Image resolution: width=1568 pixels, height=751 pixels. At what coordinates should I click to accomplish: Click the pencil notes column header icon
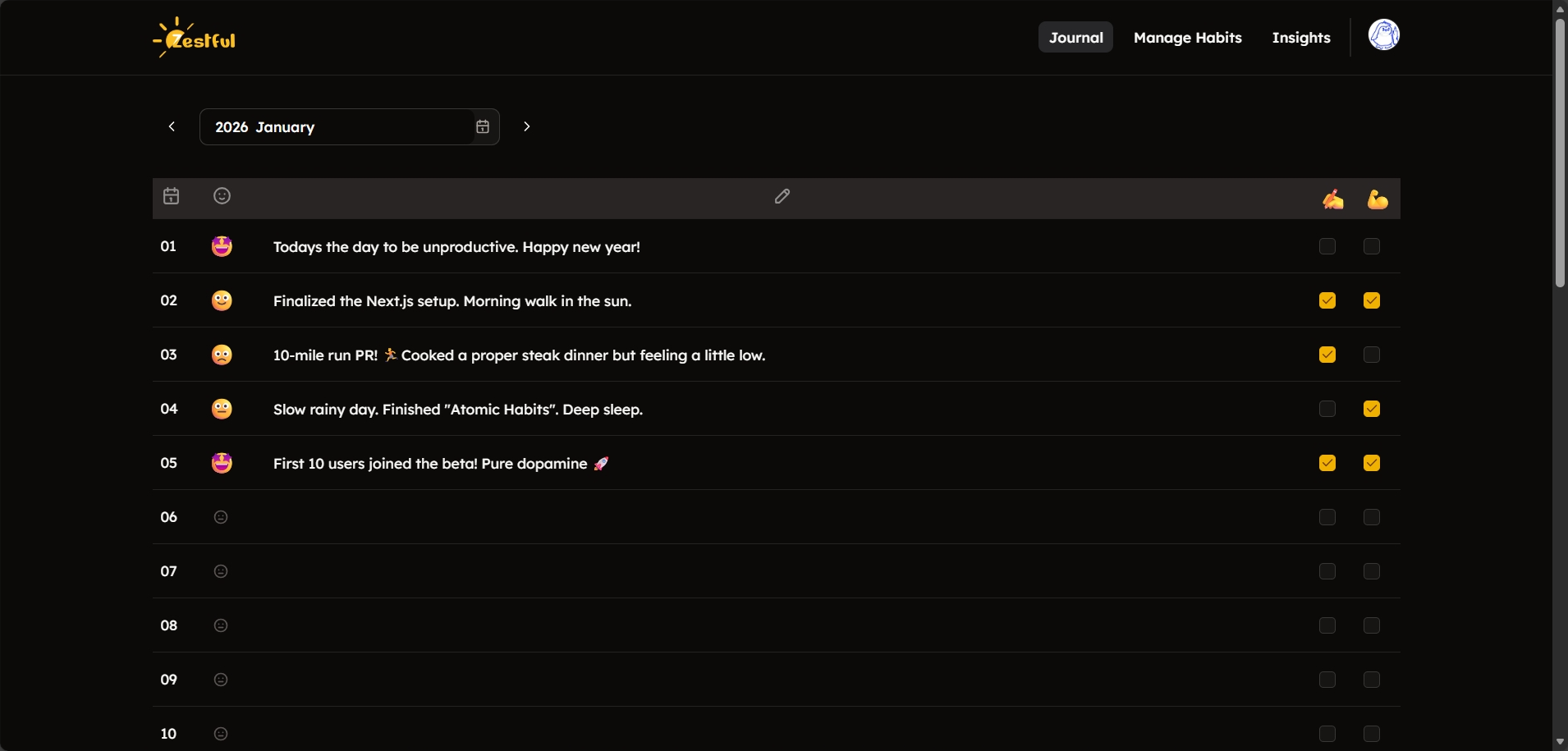[782, 196]
